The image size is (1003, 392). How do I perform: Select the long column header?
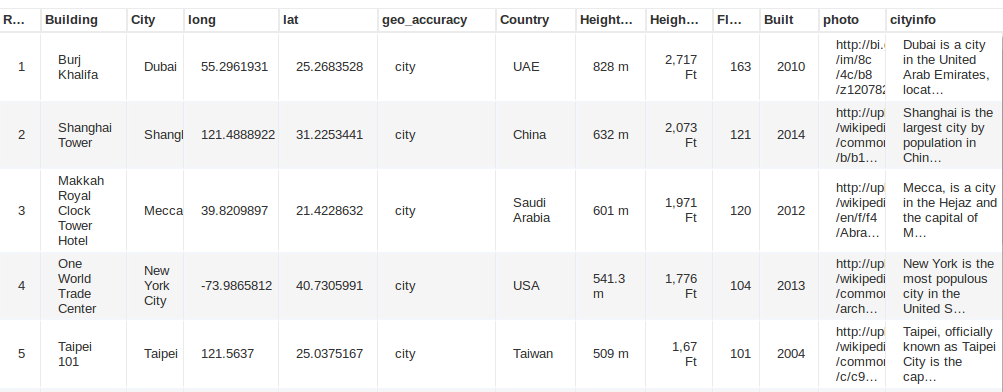(232, 20)
